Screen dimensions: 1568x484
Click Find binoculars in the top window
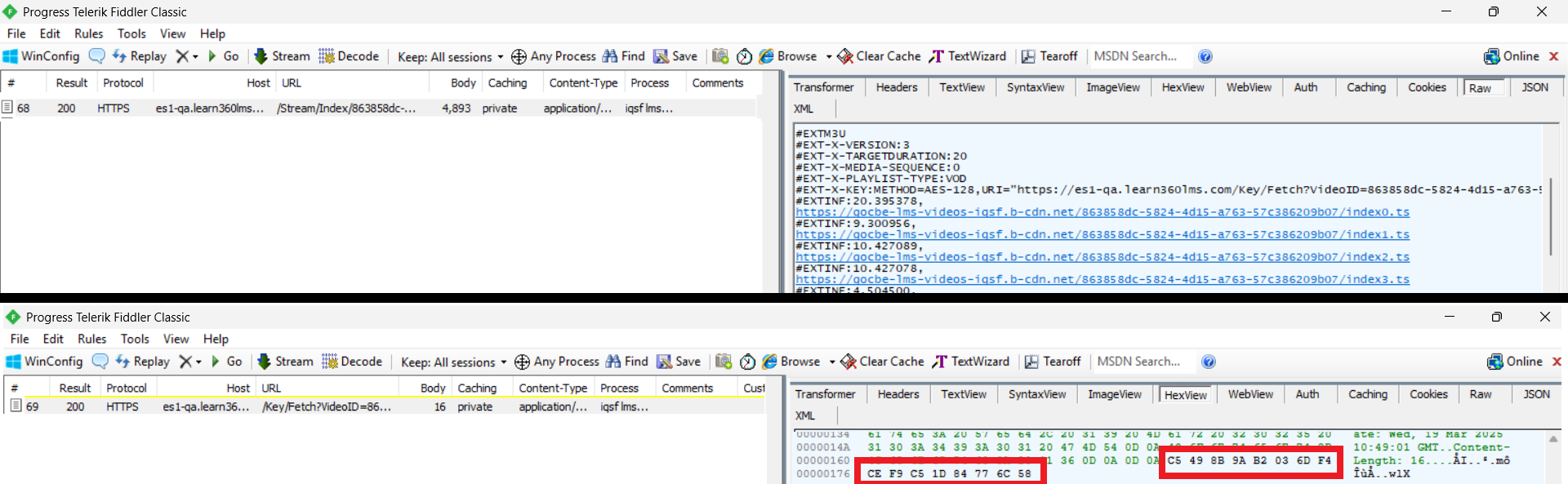coord(624,56)
